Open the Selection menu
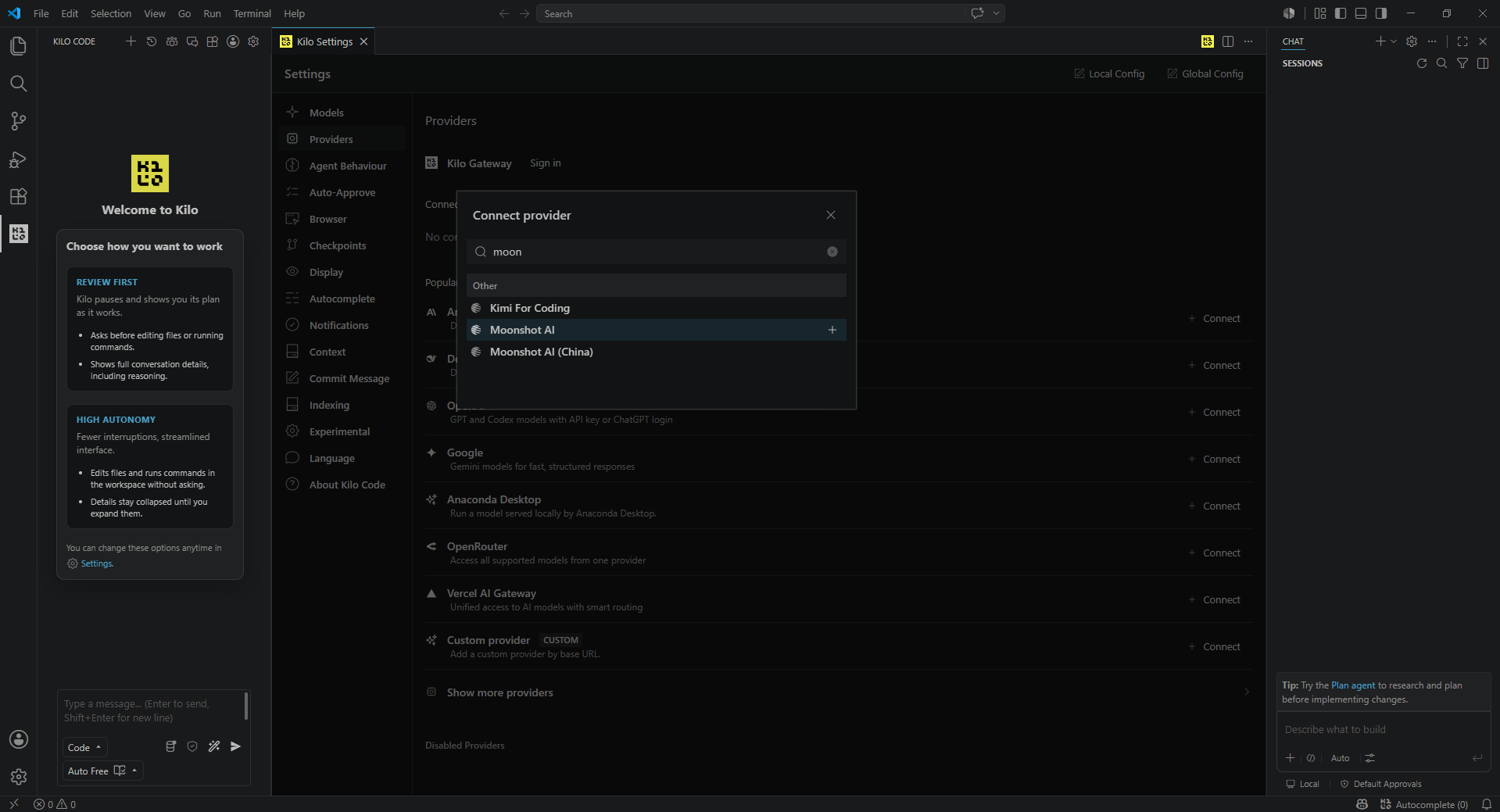This screenshot has width=1500, height=812. (111, 13)
